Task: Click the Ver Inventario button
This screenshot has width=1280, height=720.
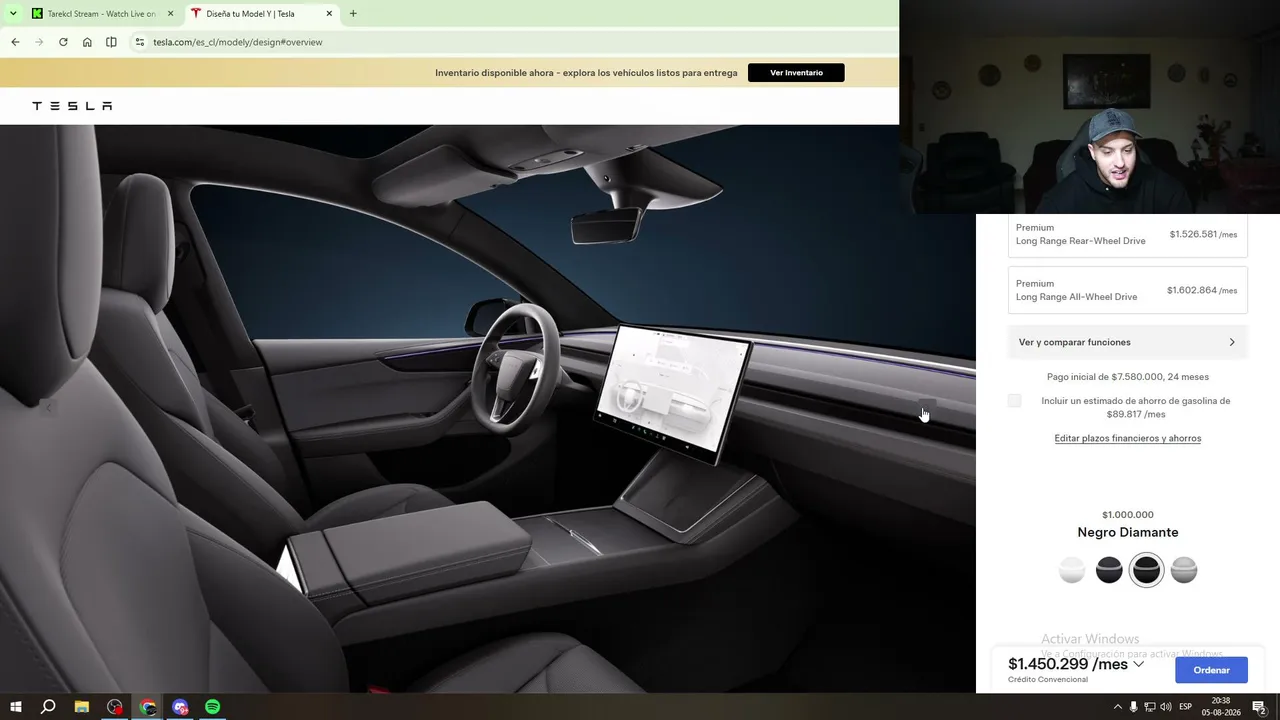Action: pyautogui.click(x=796, y=73)
